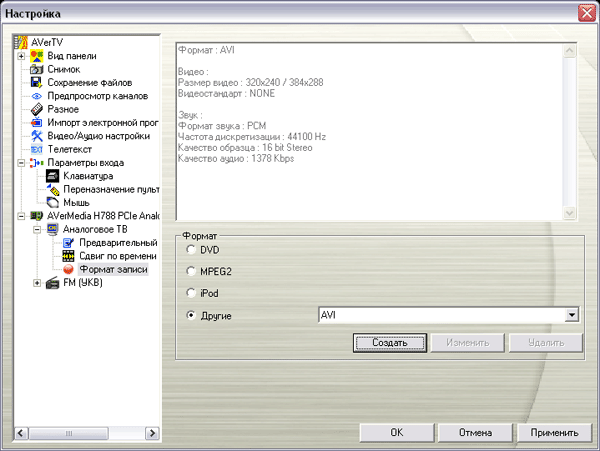This screenshot has height=451, width=600.
Task: Select Формат записи tree item
Action: click(113, 269)
